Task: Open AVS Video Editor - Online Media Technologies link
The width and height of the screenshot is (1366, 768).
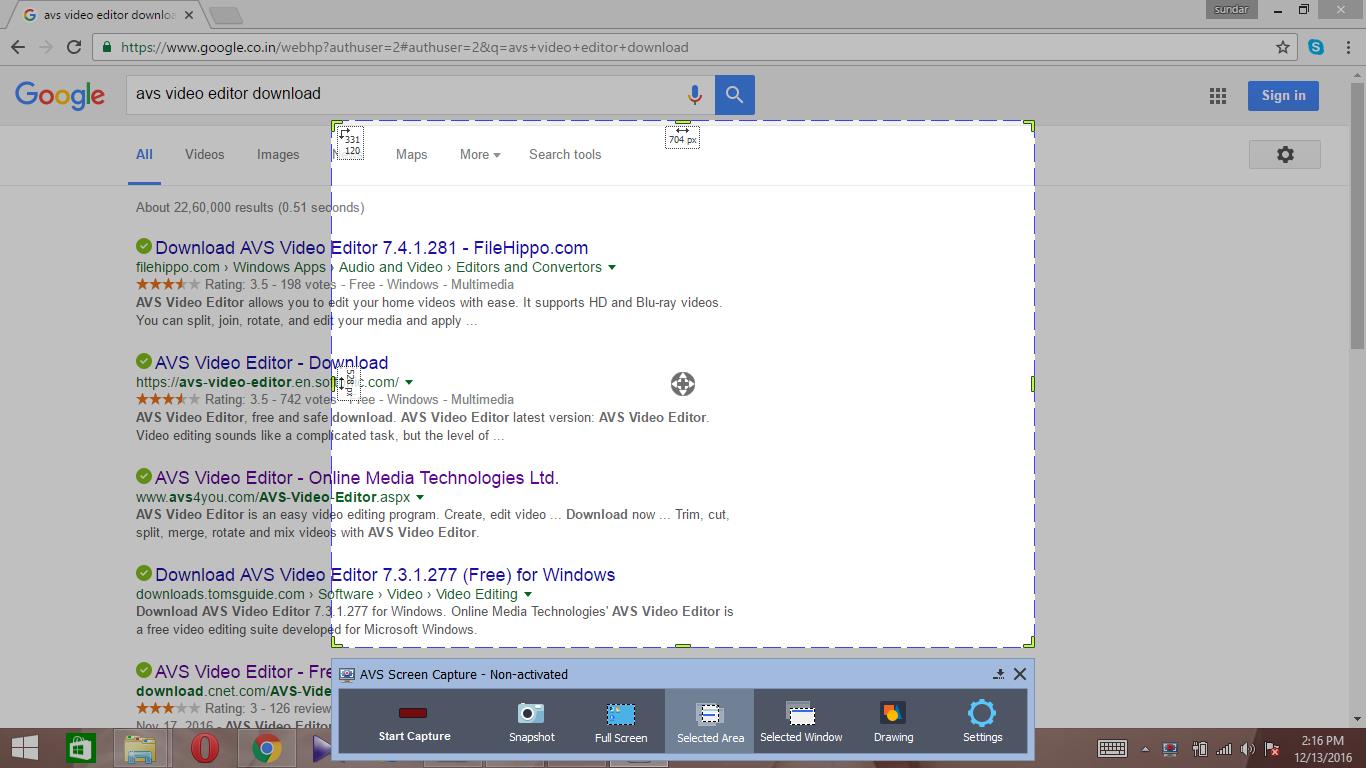Action: (356, 478)
